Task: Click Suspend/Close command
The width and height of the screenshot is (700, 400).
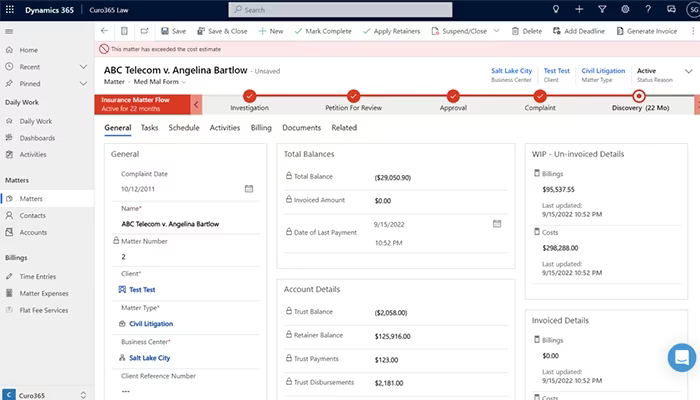Action: 459,31
